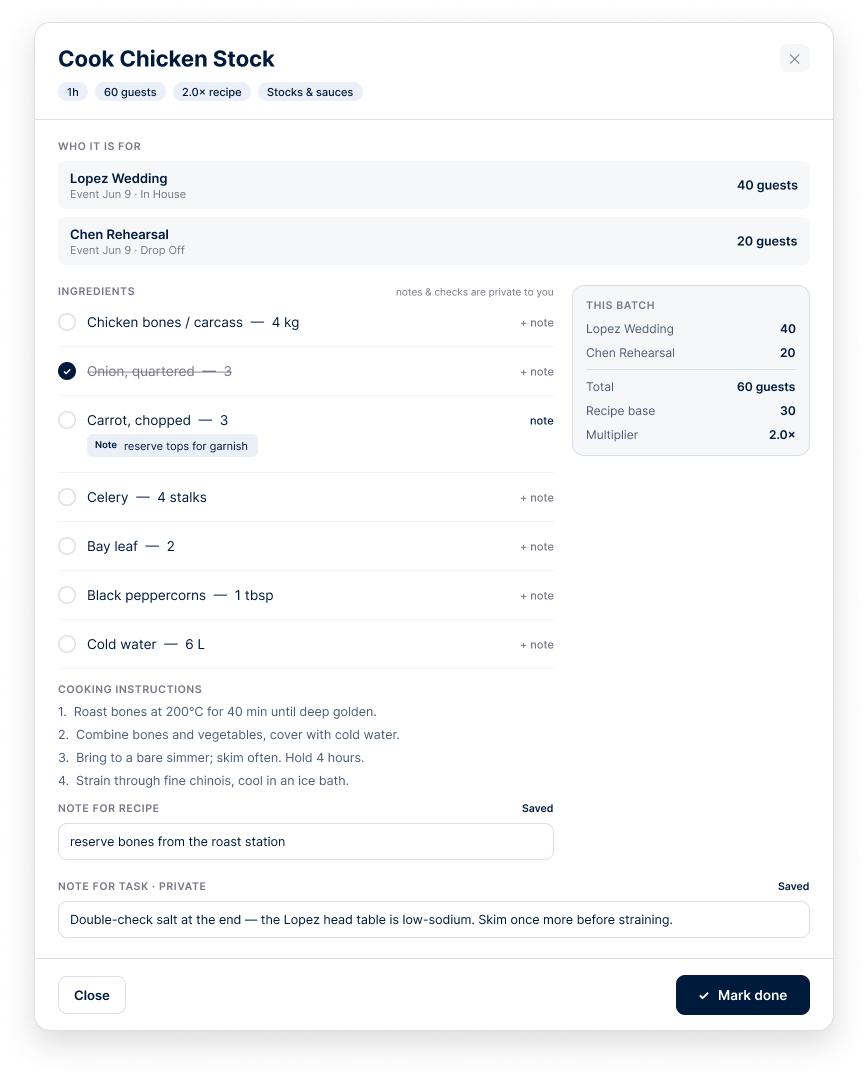Open the Chen Rehearsal event row

[x=433, y=241]
